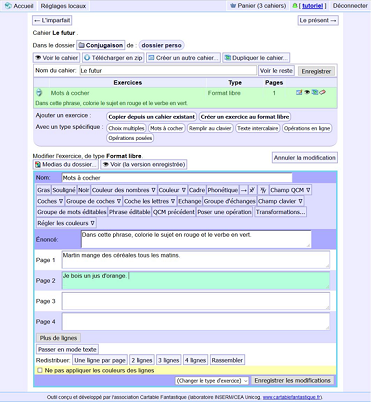Go to Accueil in the top bar
Viewport: 371px width, 402px height.
tap(20, 6)
